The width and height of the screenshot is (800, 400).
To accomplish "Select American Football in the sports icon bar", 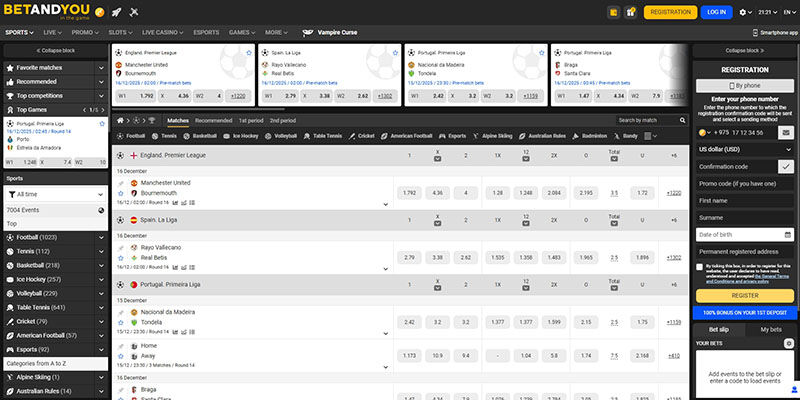I will [x=407, y=136].
